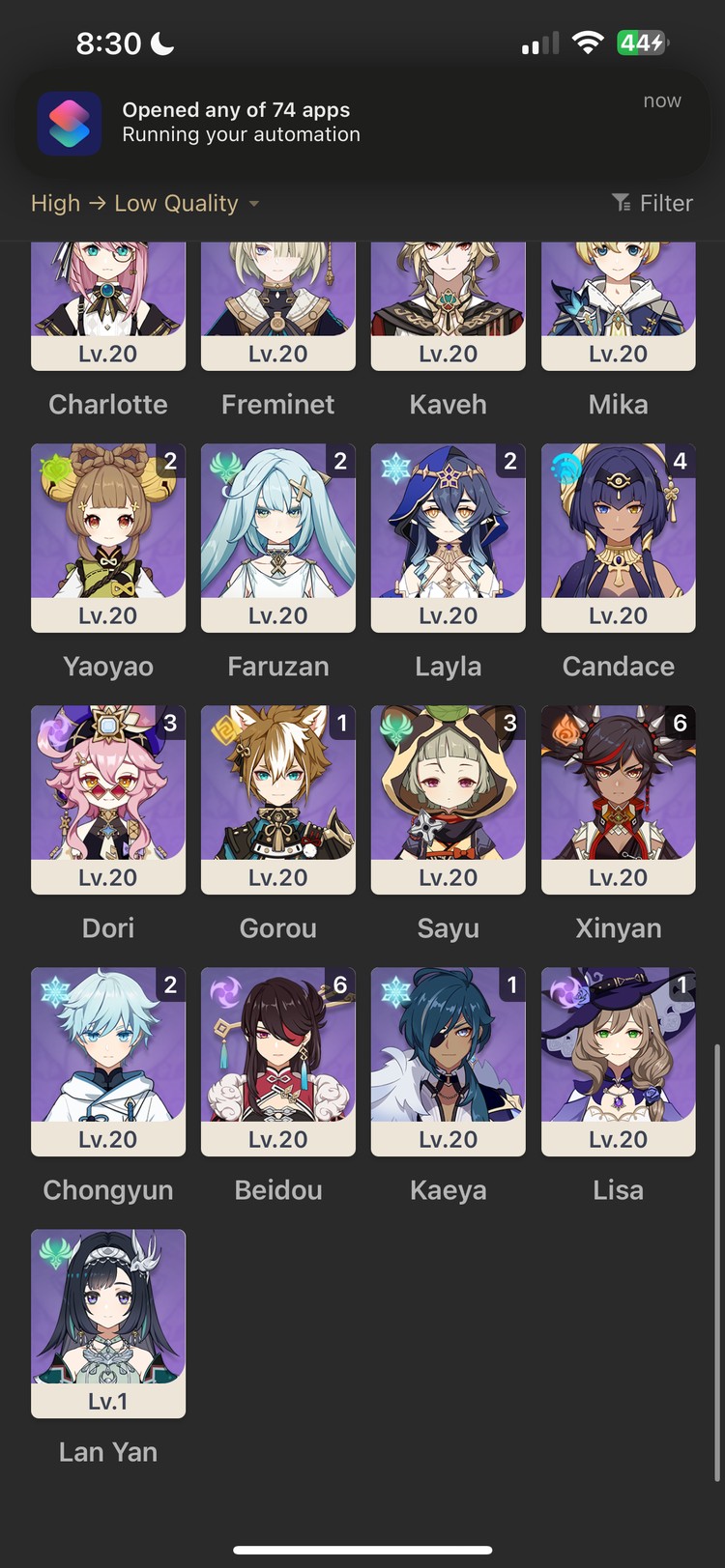Select the Sayu character card
This screenshot has height=1568, width=725.
[449, 800]
